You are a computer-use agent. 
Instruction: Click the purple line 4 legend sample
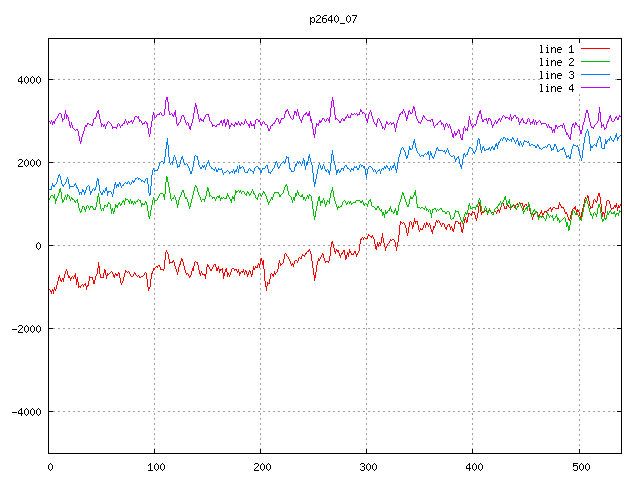click(x=595, y=88)
